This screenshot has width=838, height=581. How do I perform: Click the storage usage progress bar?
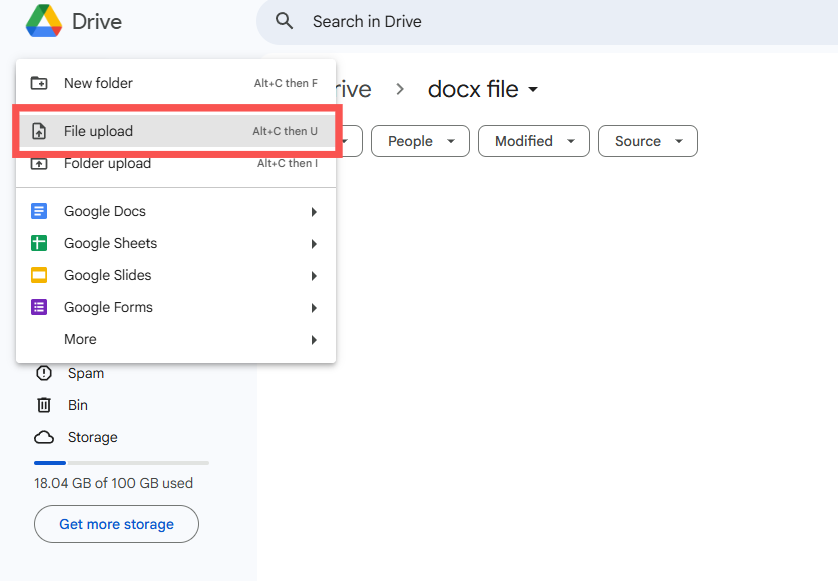point(121,463)
